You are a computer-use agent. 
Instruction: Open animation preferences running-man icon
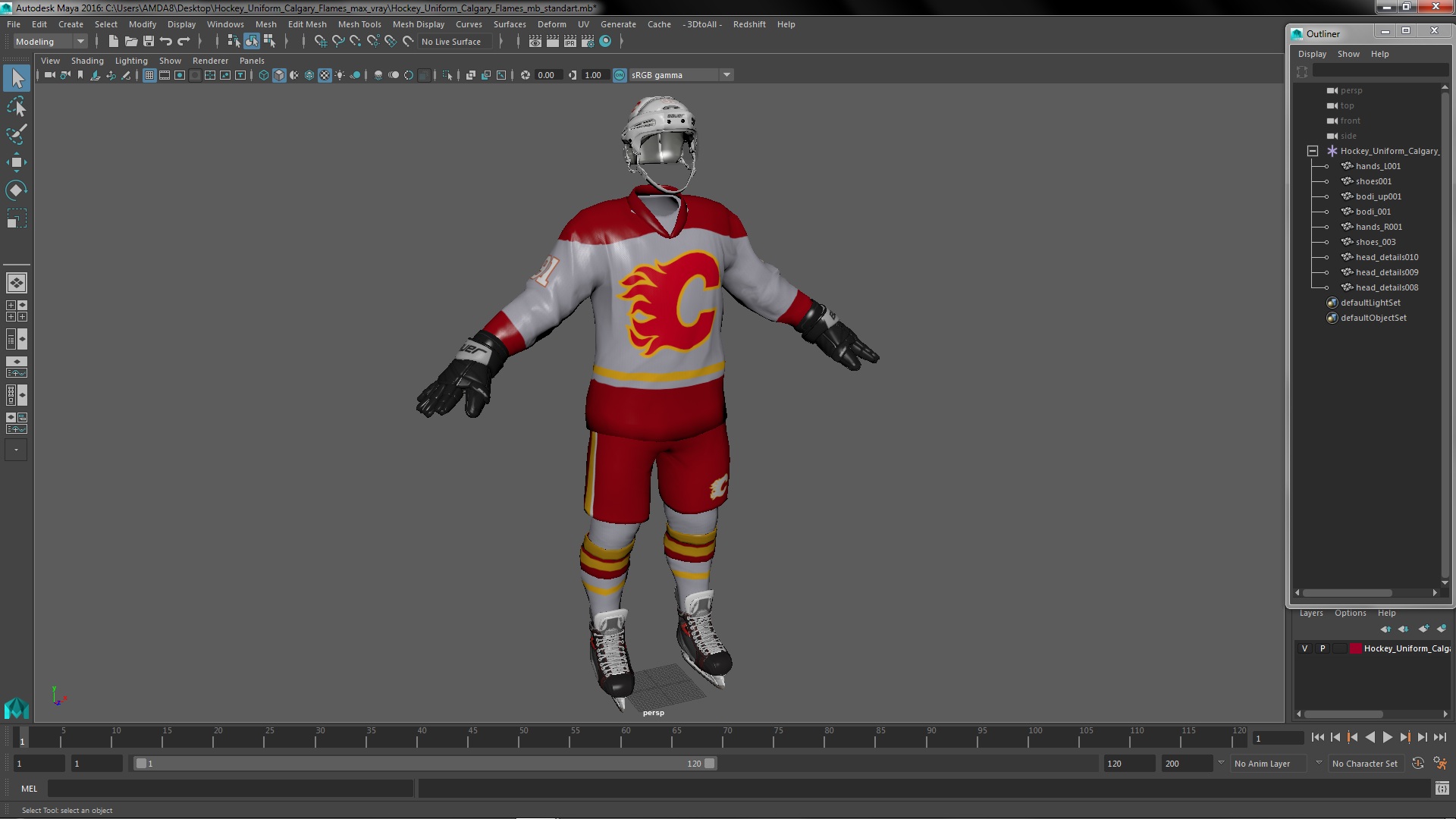pyautogui.click(x=1440, y=764)
